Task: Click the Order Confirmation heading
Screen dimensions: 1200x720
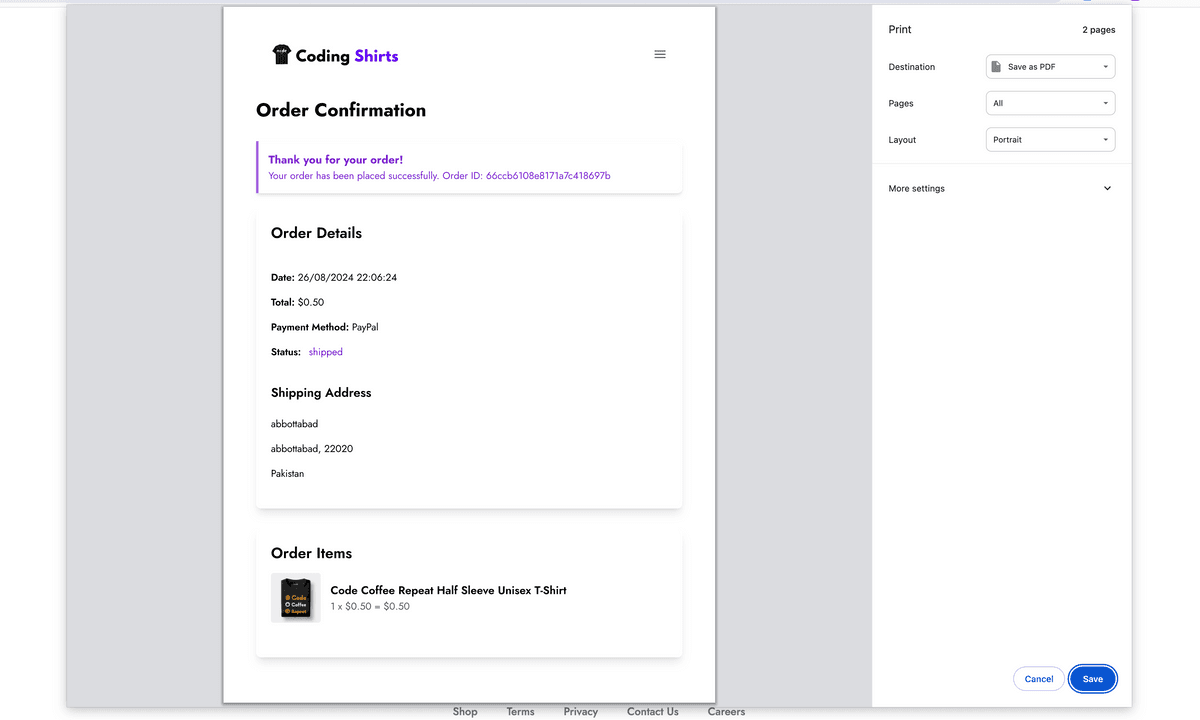Action: pos(341,110)
